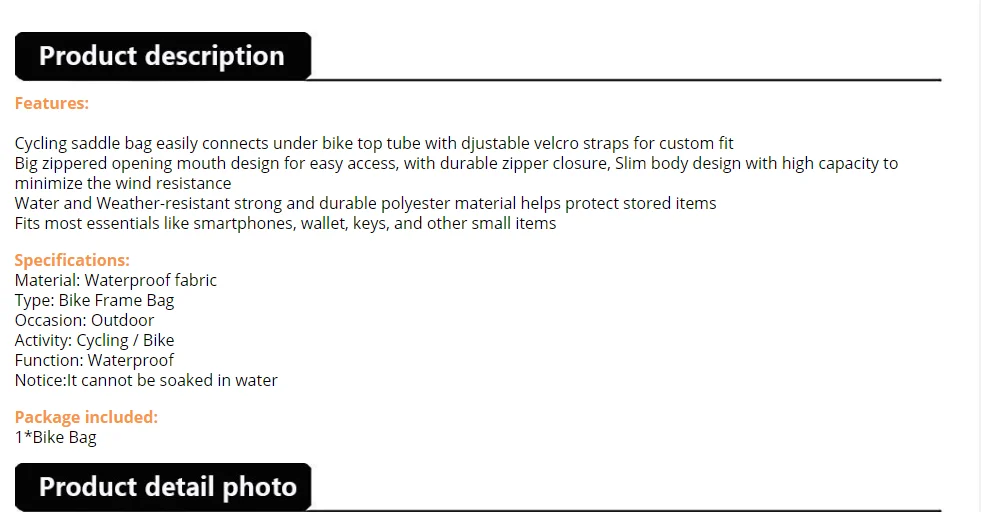Viewport: 981px width, 512px height.
Task: Click the Product description heading banner
Action: pos(162,56)
